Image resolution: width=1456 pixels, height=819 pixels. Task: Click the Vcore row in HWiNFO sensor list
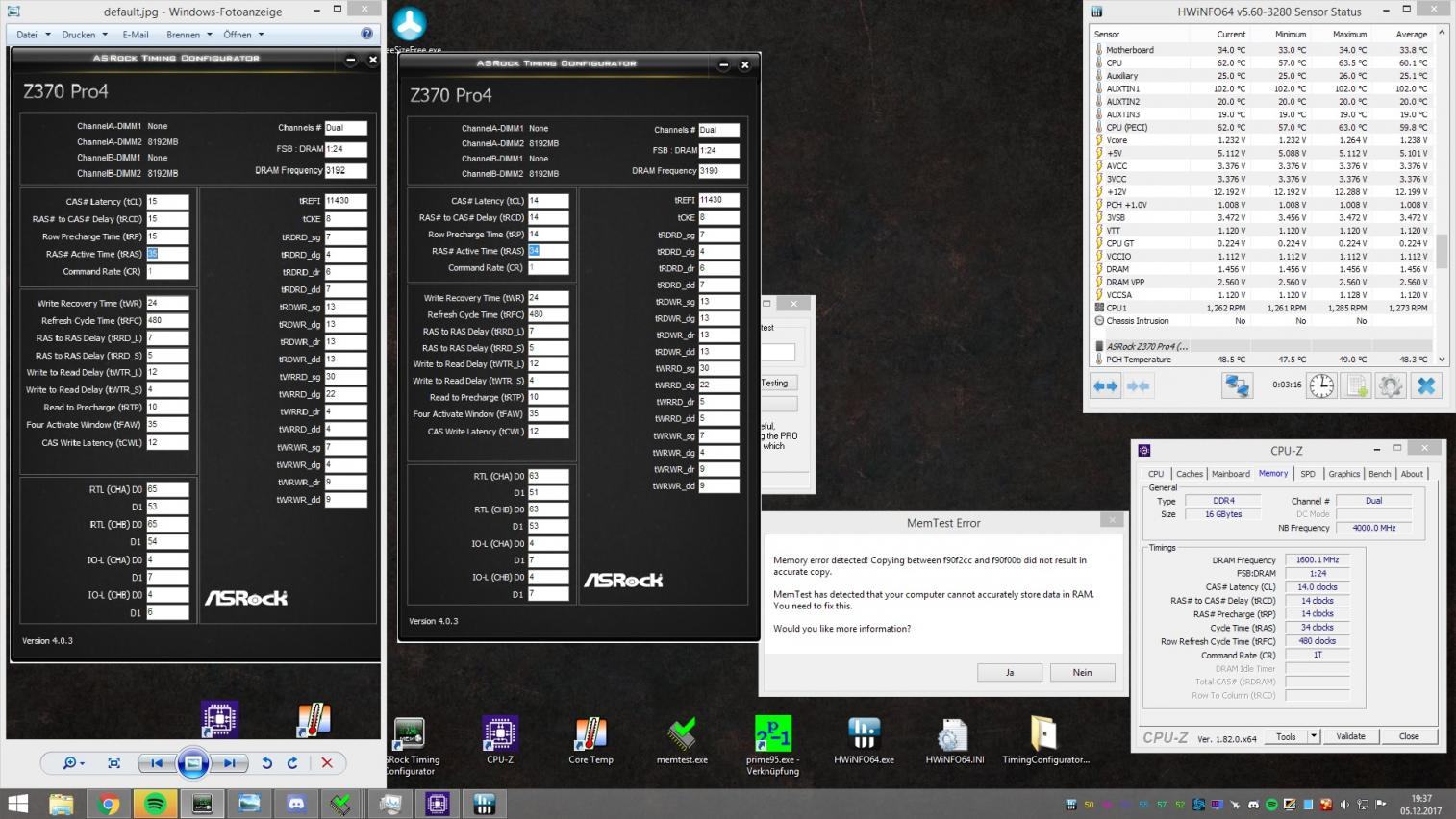[x=1263, y=140]
